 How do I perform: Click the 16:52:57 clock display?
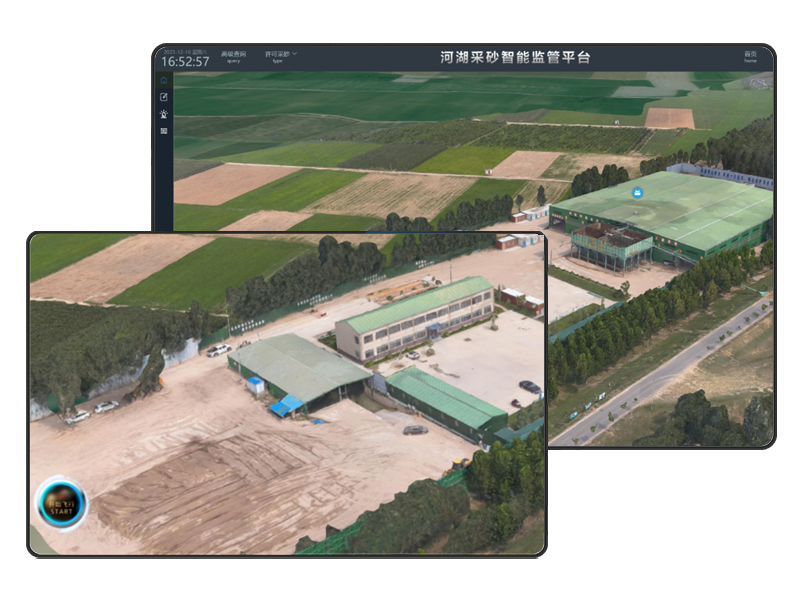coord(185,62)
